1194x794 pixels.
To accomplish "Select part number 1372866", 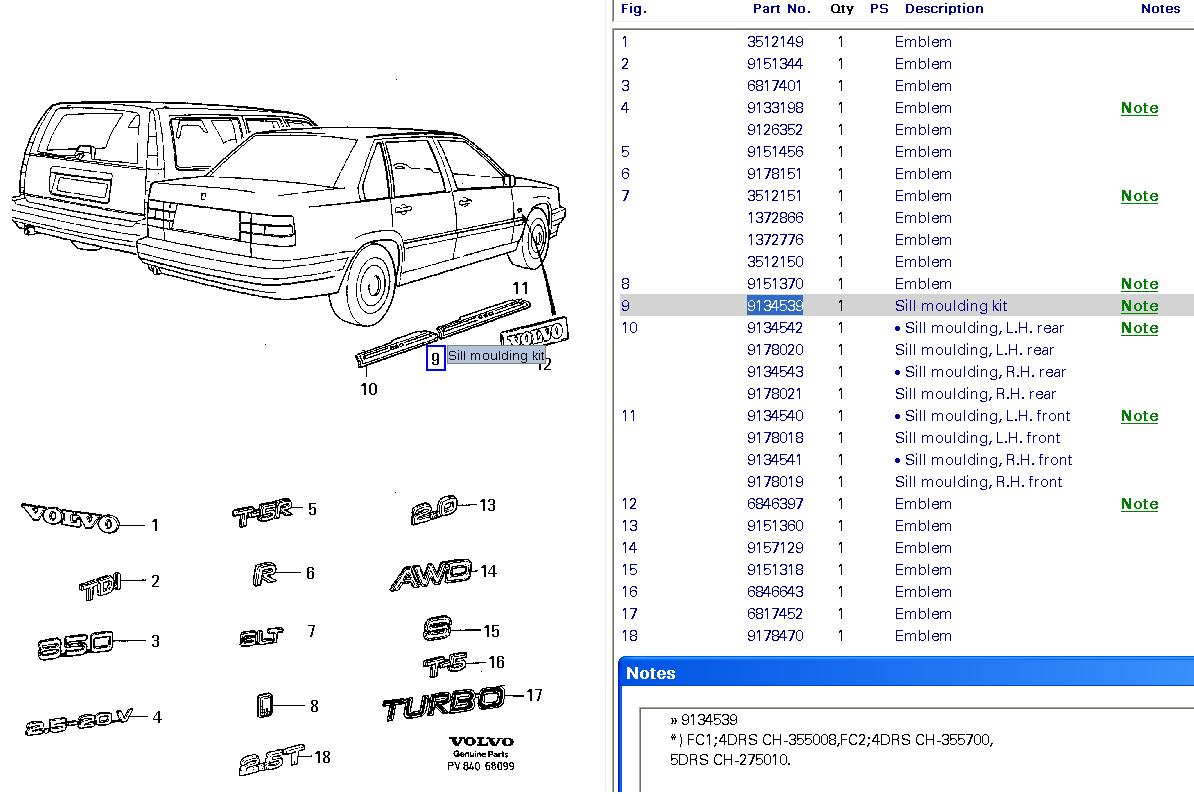I will [x=774, y=218].
